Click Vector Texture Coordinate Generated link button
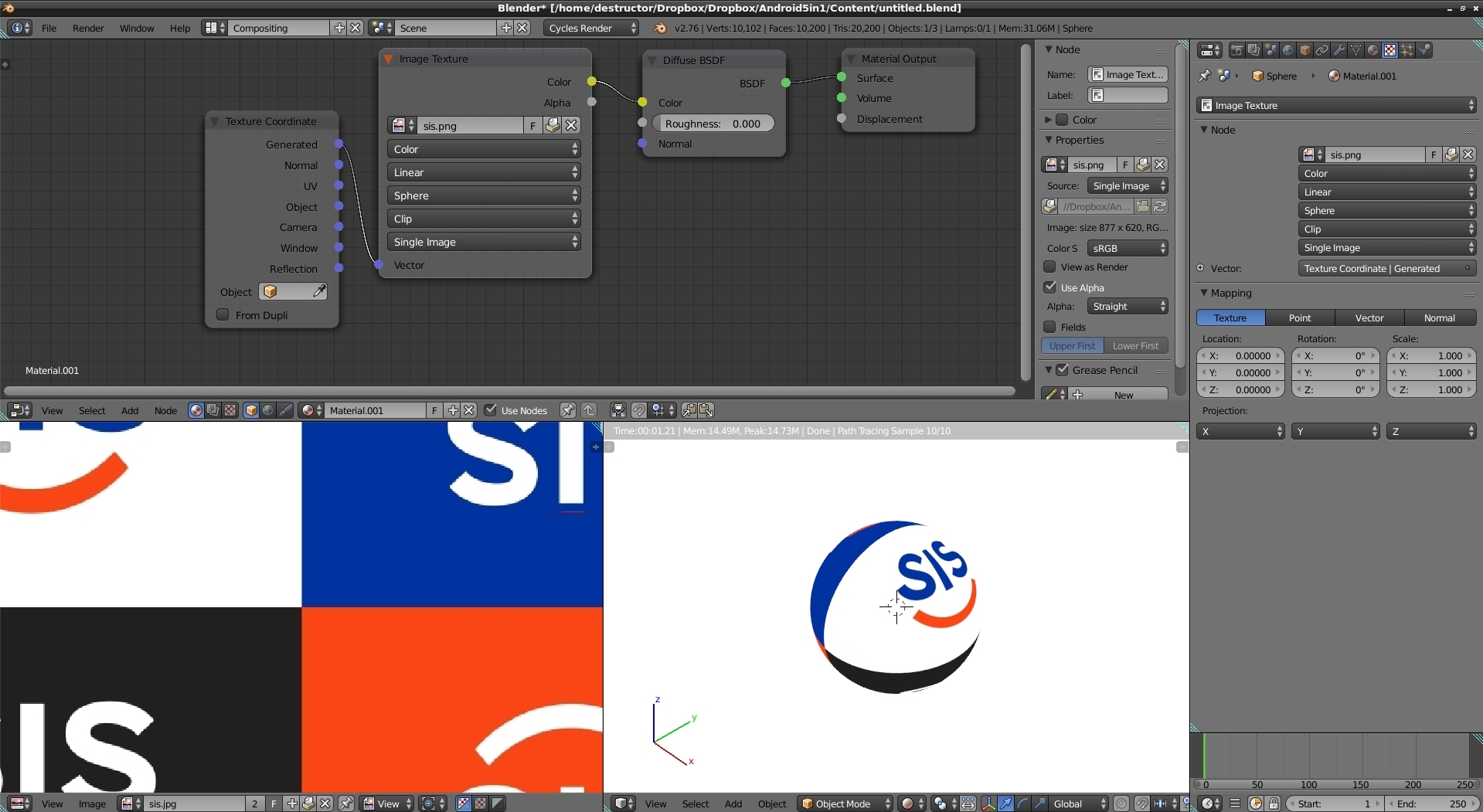This screenshot has width=1483, height=812. (1387, 268)
